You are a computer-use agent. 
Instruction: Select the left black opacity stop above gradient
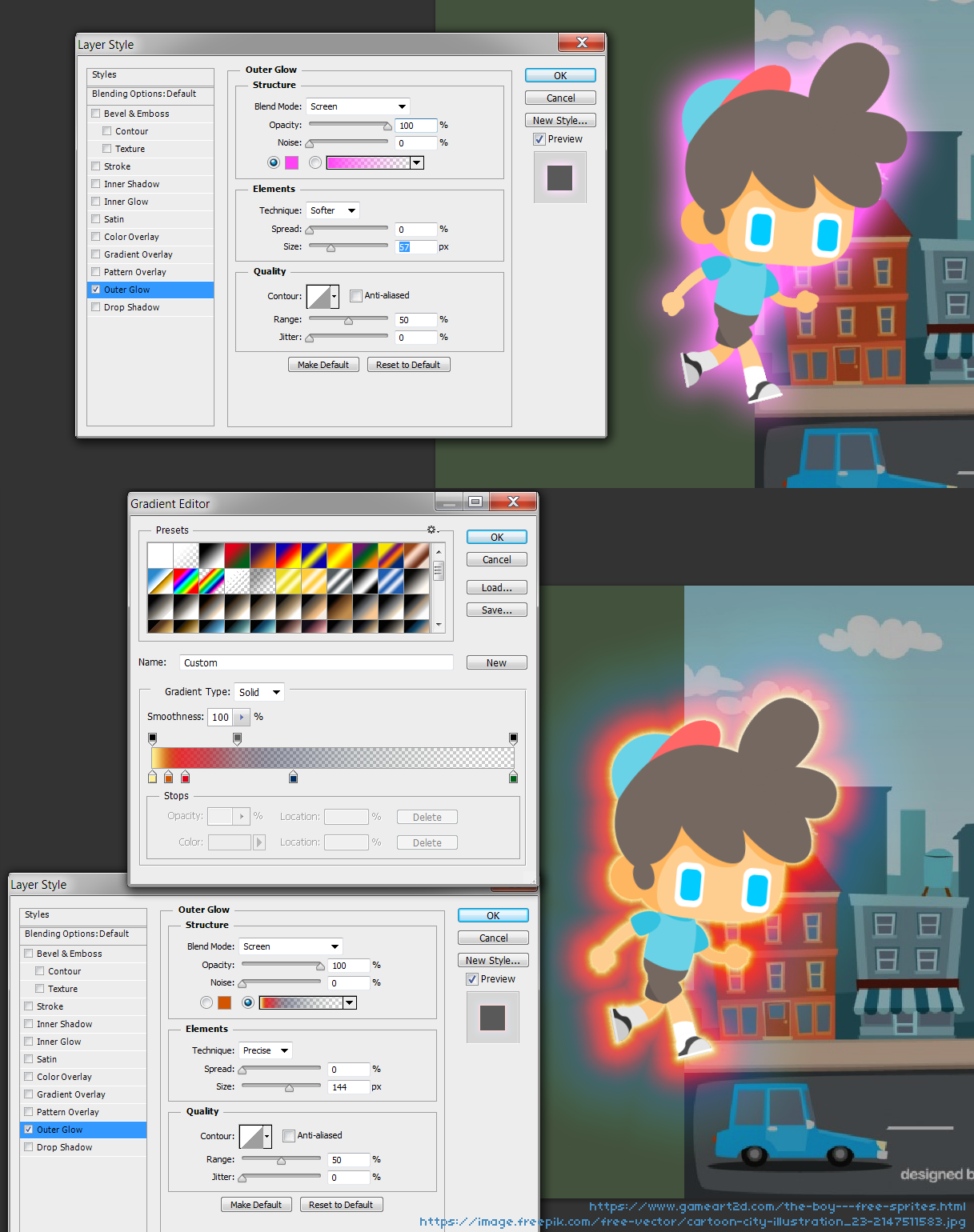pos(153,738)
